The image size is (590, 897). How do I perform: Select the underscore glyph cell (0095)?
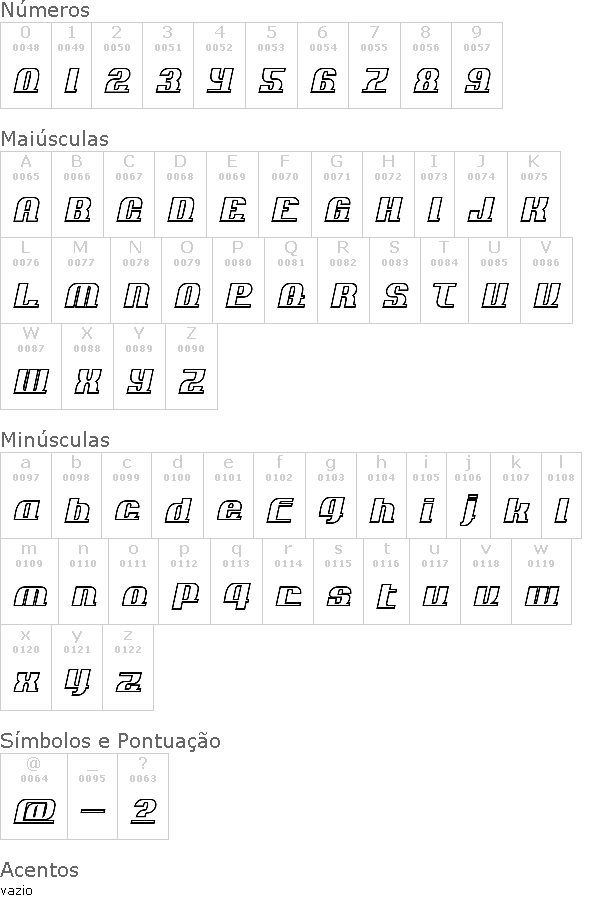tap(93, 797)
